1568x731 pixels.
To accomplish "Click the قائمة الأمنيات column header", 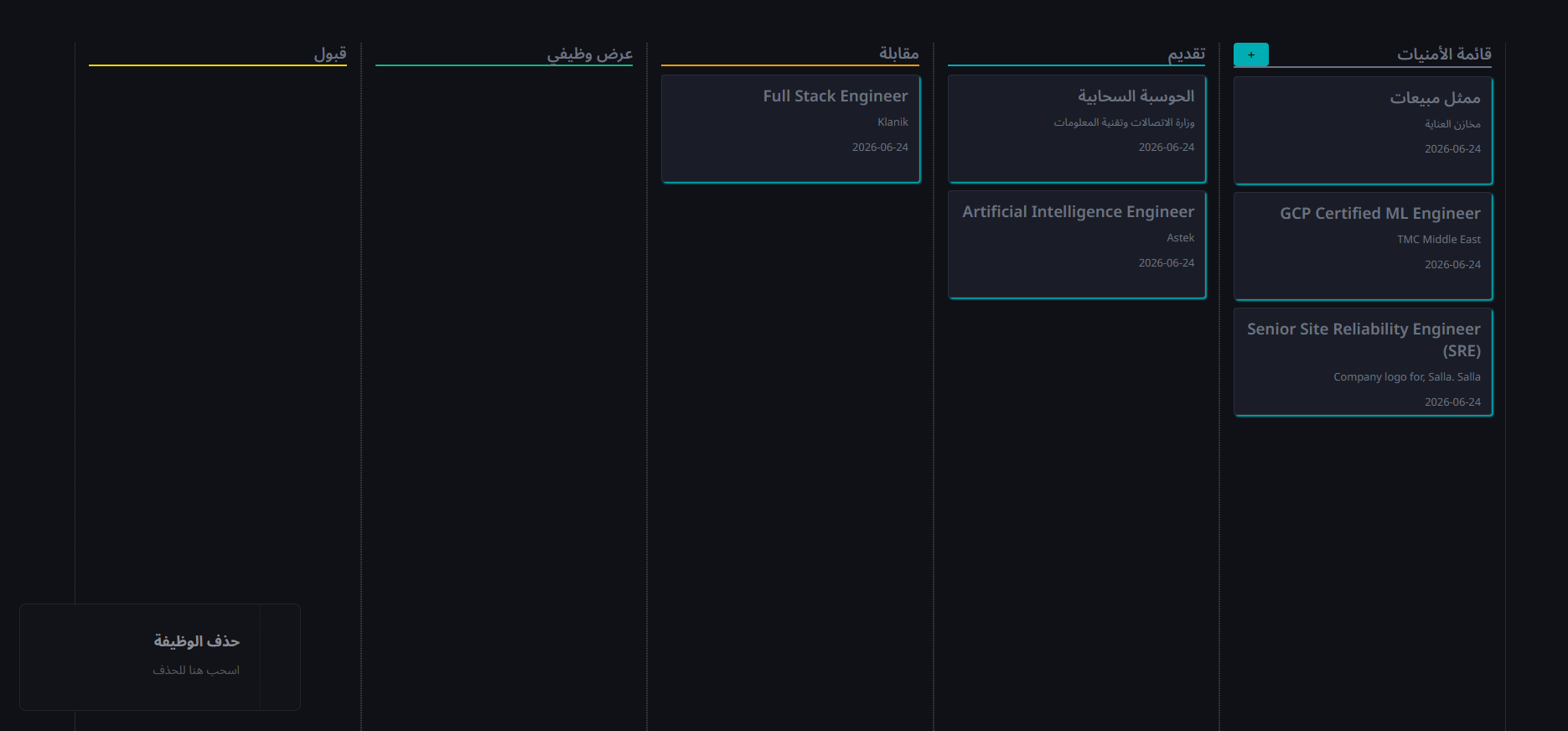I will pyautogui.click(x=1444, y=54).
